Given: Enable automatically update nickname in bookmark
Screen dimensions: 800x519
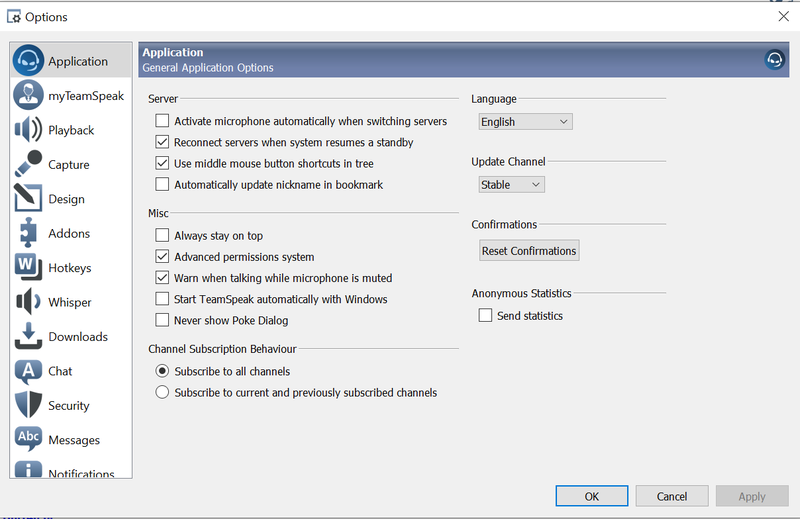Looking at the screenshot, I should pos(162,184).
